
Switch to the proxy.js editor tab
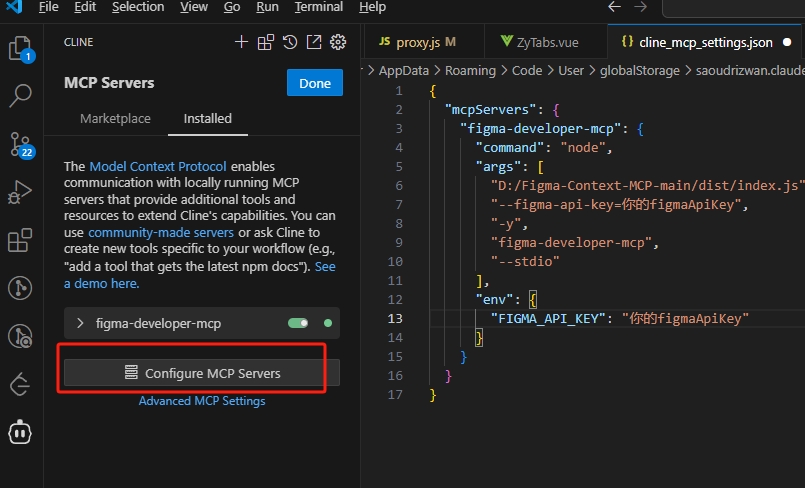(424, 42)
